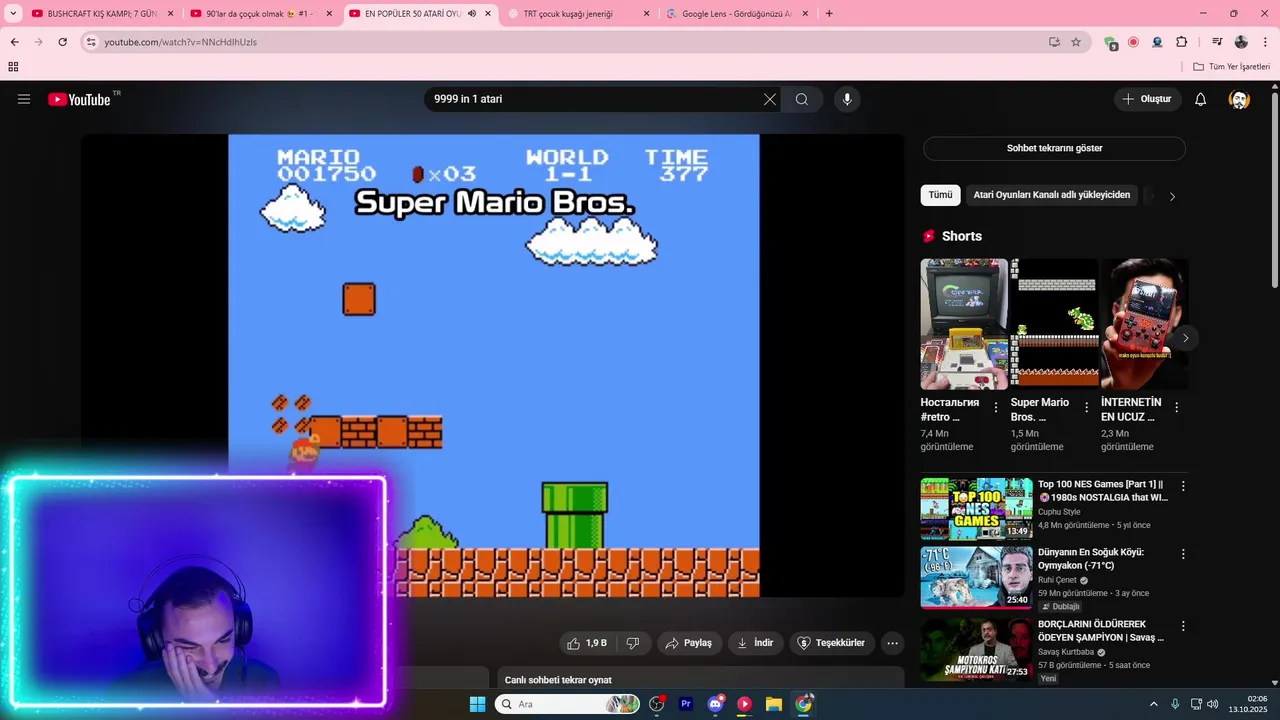
Task: Open Discord from the taskbar
Action: [x=716, y=704]
